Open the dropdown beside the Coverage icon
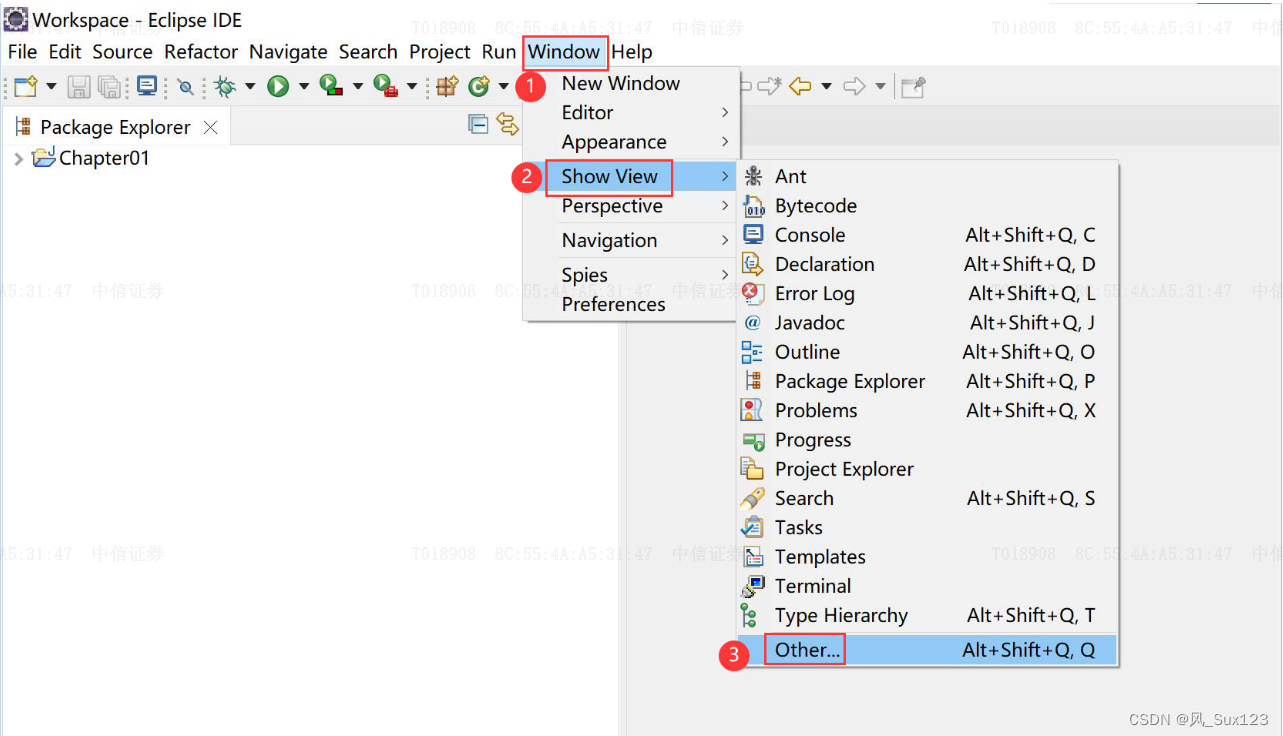 coord(357,86)
